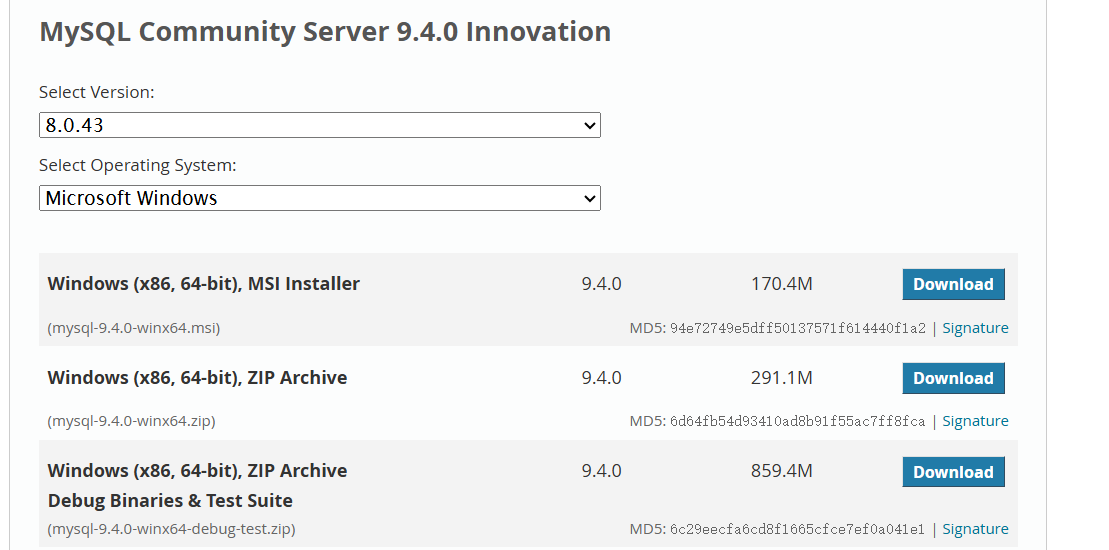Image resolution: width=1109 pixels, height=550 pixels.
Task: Open Signature link for mysql-9.4.0-winx64.zip
Action: [975, 421]
